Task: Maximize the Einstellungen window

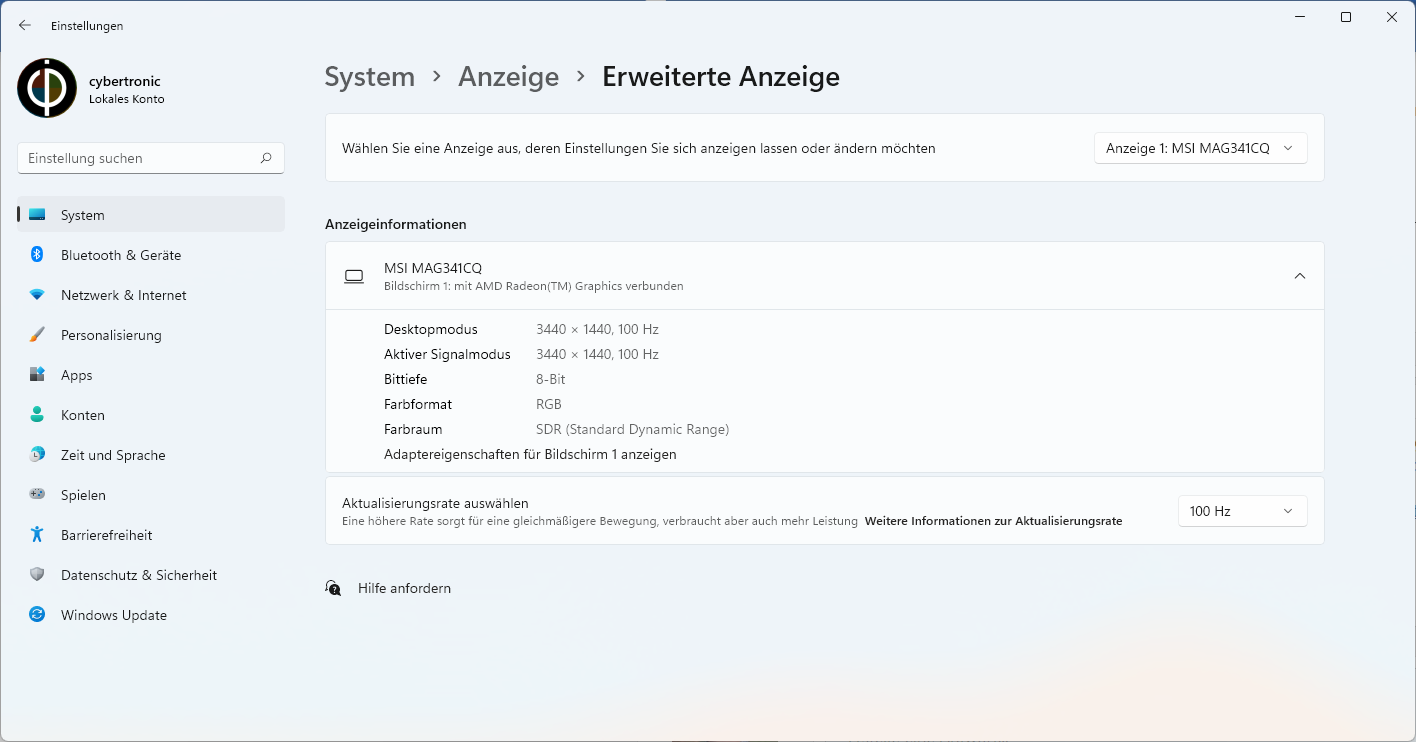Action: click(1346, 17)
